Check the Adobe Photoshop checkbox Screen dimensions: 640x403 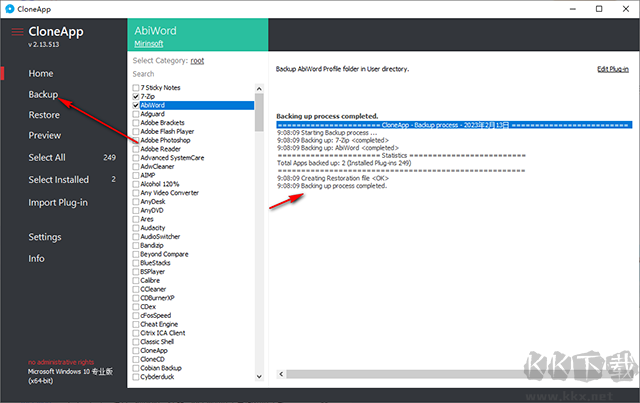(136, 140)
